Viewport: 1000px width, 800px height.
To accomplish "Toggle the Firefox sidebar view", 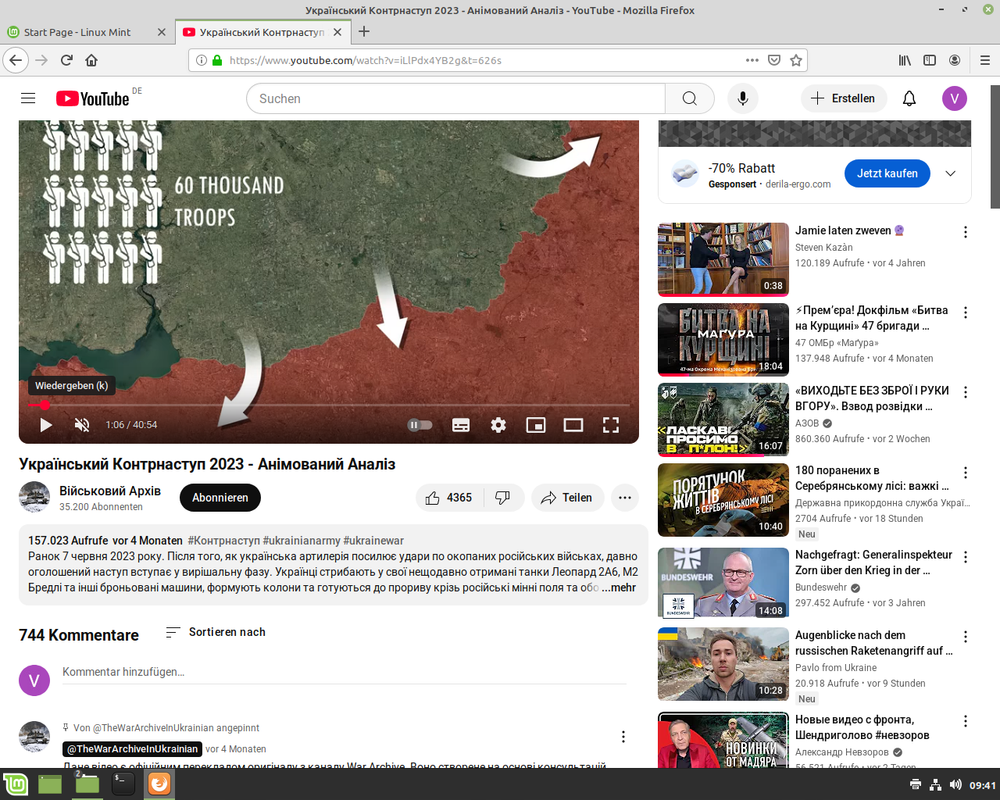I will (930, 60).
